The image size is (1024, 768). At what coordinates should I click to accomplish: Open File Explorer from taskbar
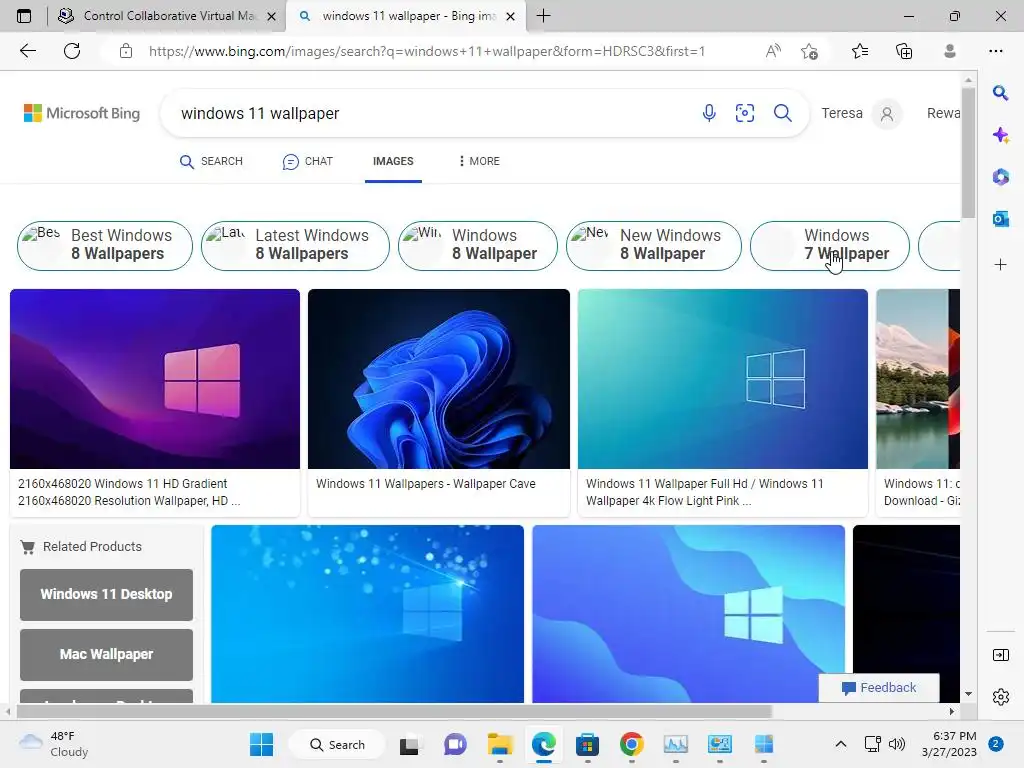point(500,744)
